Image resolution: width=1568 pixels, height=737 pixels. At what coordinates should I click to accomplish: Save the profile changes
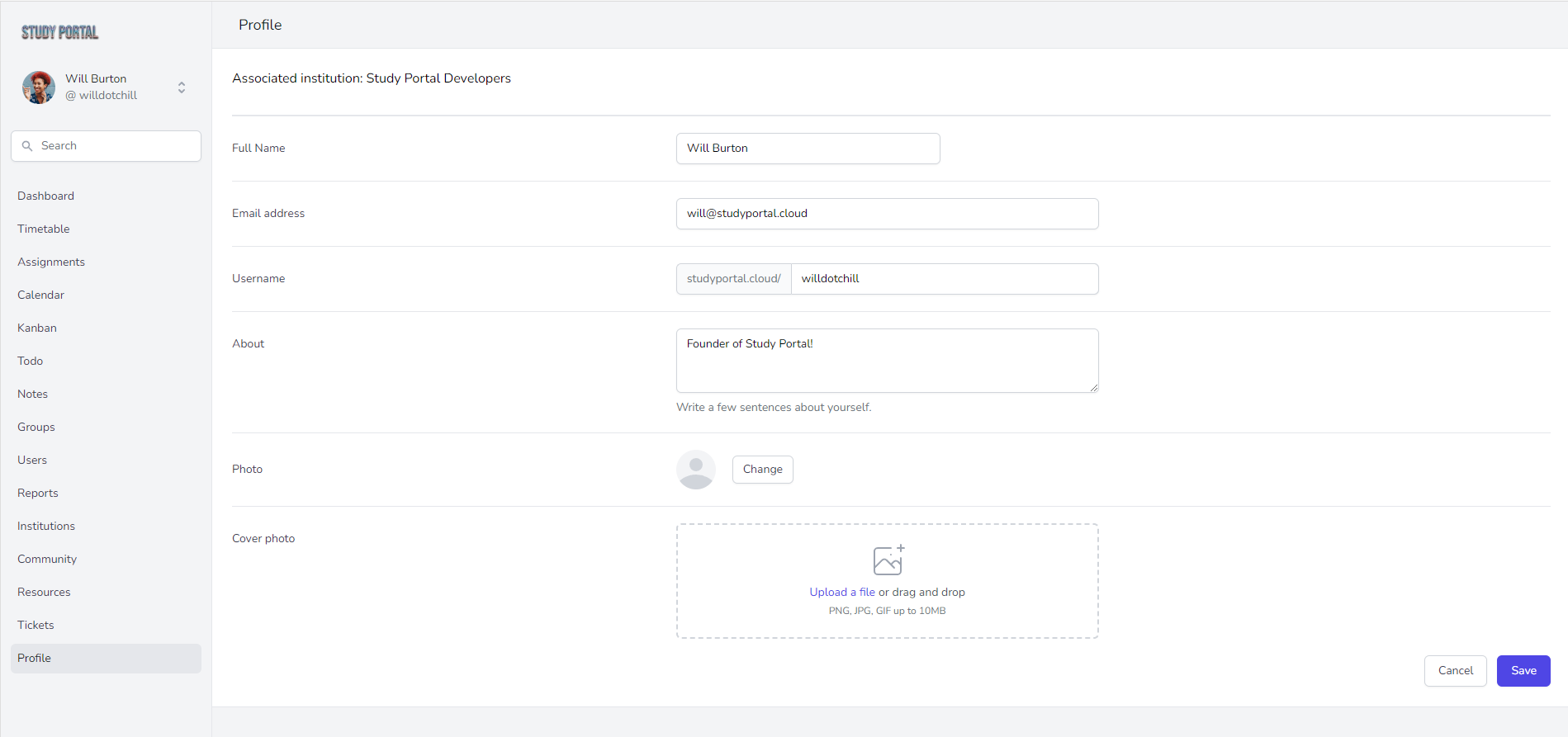click(1523, 671)
